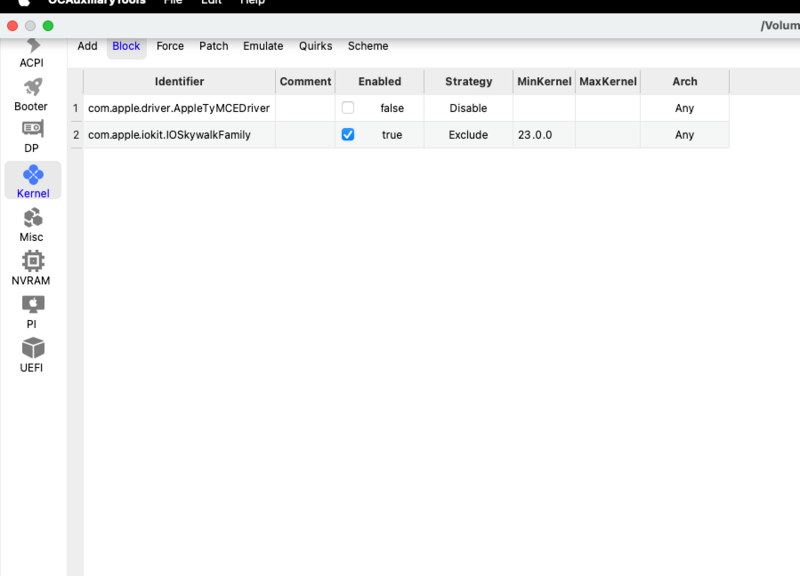Open the PI monitor icon

coord(33,305)
